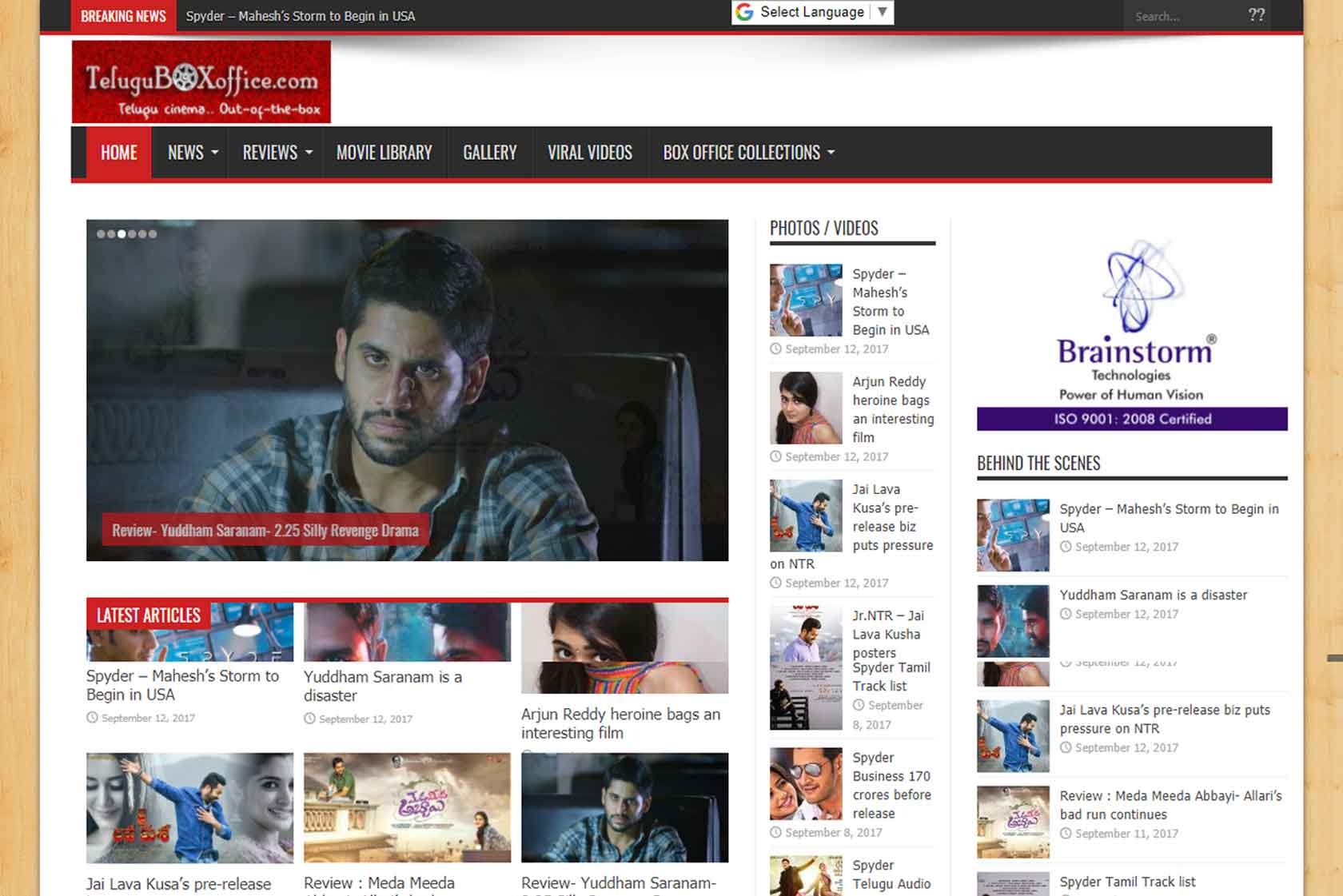Open Spyder thumbnail in Photos / Videos
1343x896 pixels.
click(x=806, y=301)
